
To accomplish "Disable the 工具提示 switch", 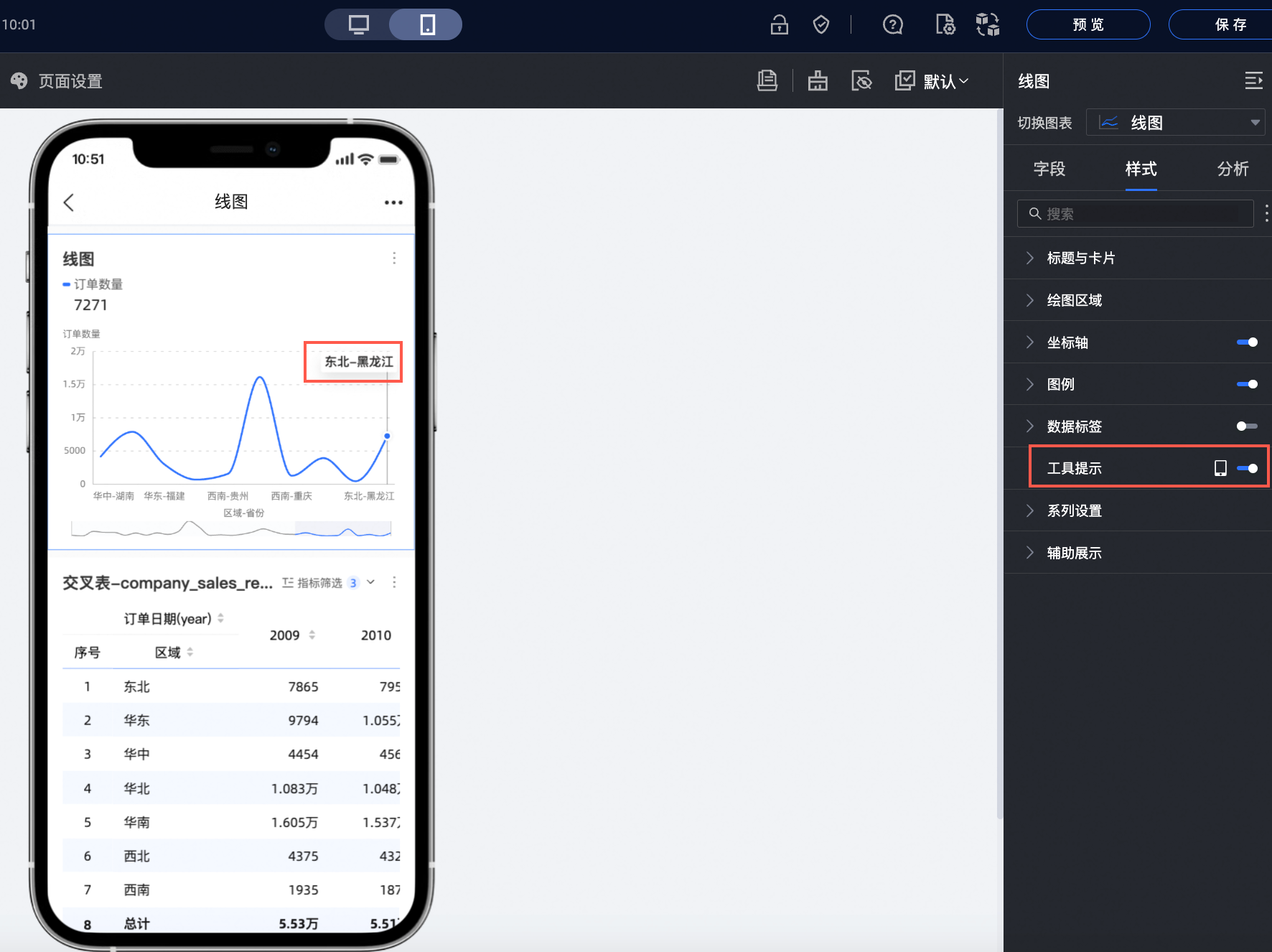I will tap(1247, 468).
